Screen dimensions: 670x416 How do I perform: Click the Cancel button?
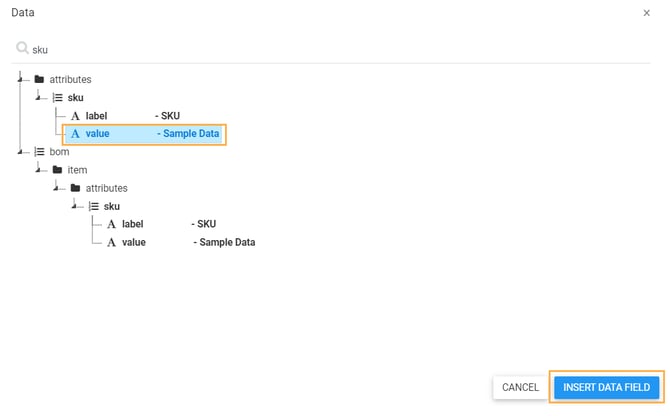[520, 387]
